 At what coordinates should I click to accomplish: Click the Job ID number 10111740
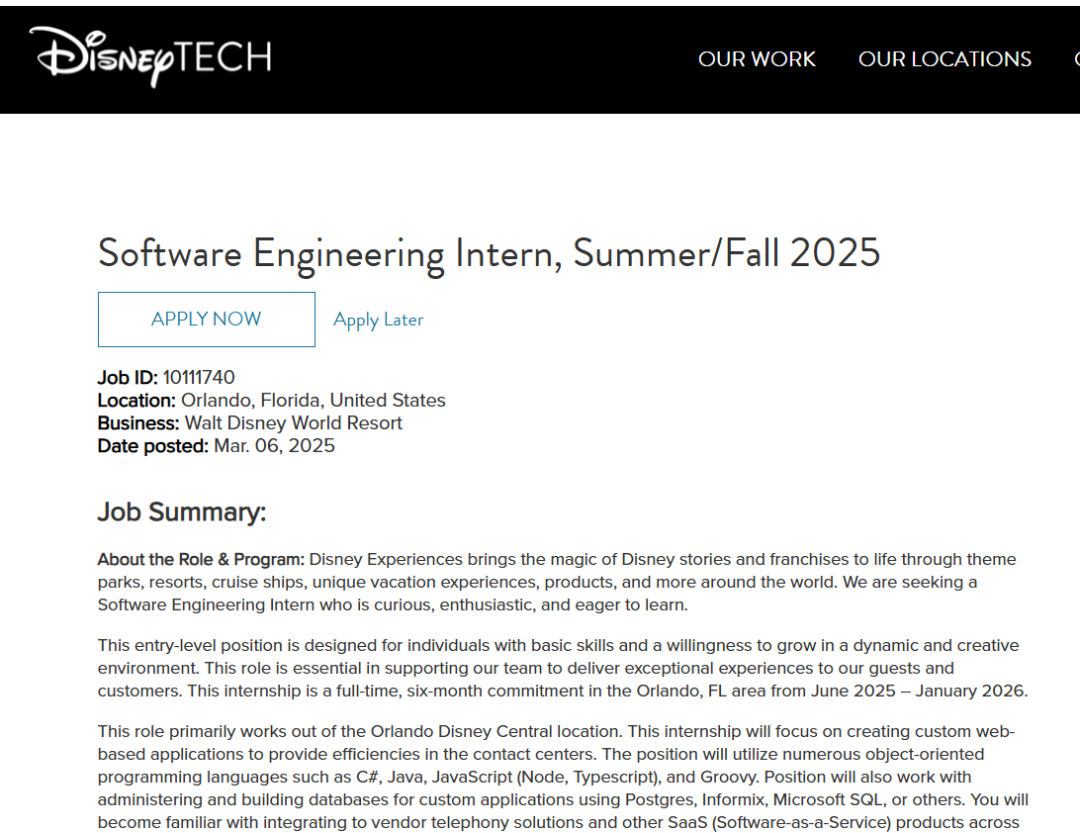coord(198,378)
